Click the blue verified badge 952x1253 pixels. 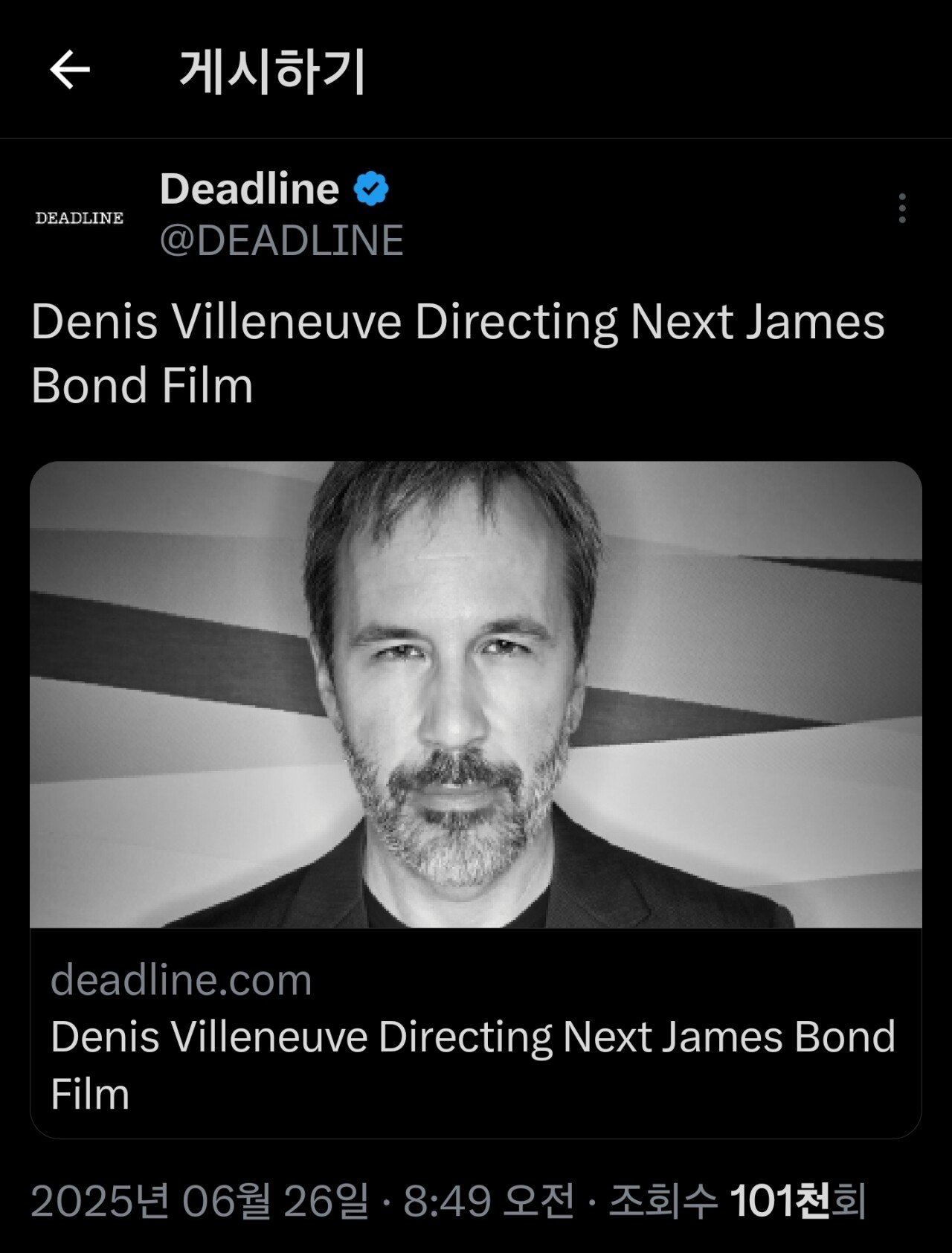coord(371,189)
